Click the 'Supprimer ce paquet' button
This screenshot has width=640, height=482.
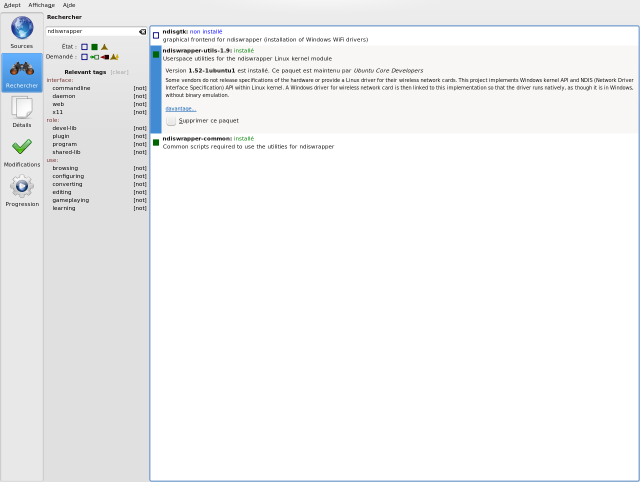pyautogui.click(x=203, y=120)
